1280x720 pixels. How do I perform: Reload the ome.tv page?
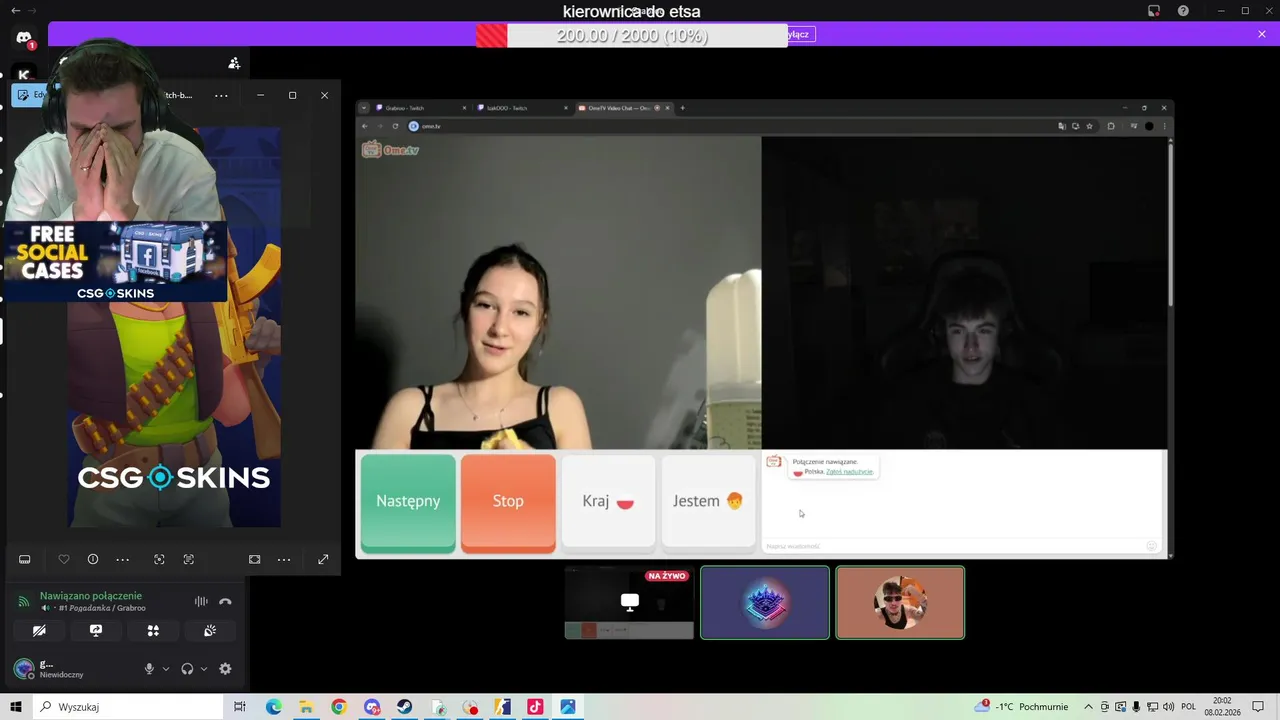[x=396, y=126]
